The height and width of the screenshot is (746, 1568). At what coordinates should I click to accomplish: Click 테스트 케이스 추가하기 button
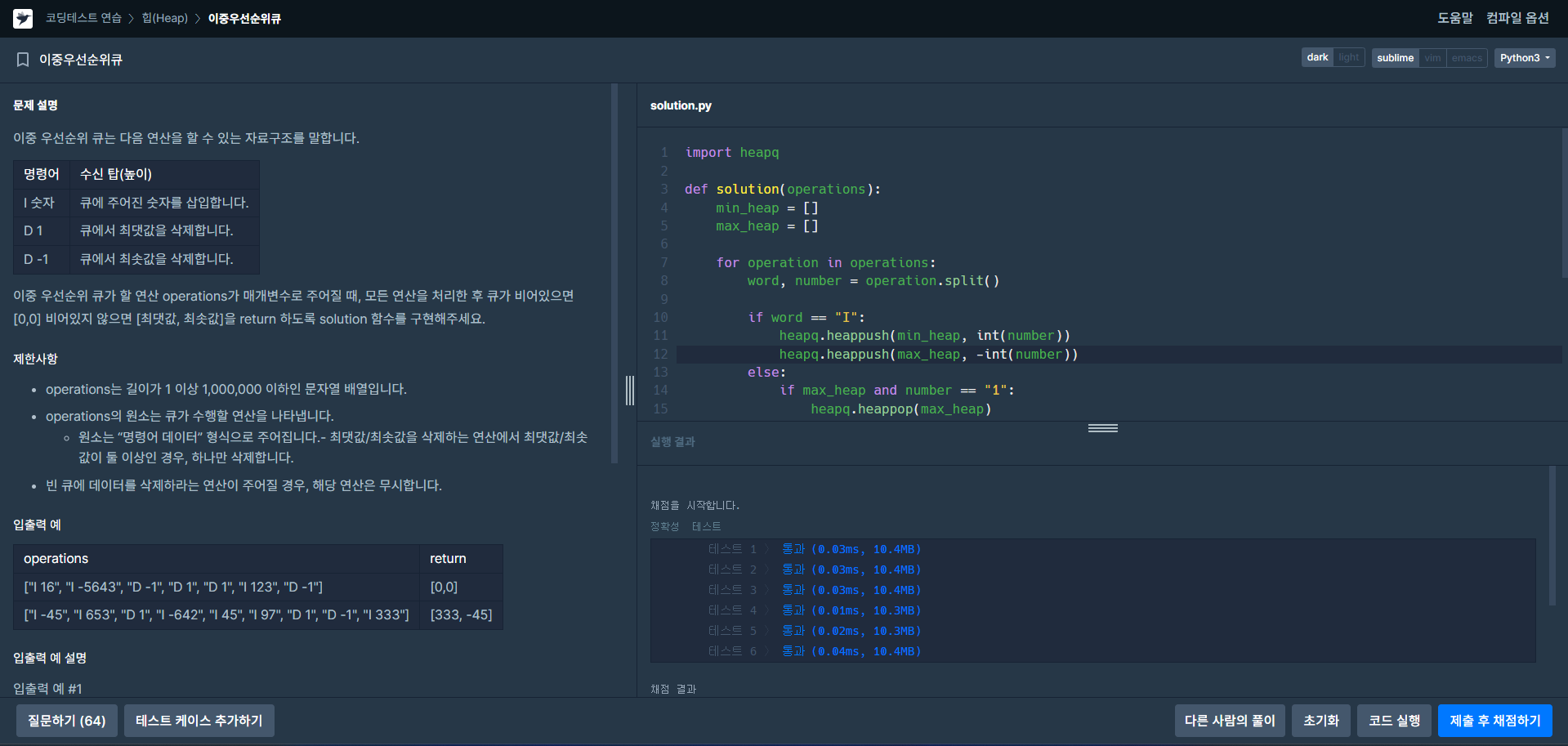point(199,721)
